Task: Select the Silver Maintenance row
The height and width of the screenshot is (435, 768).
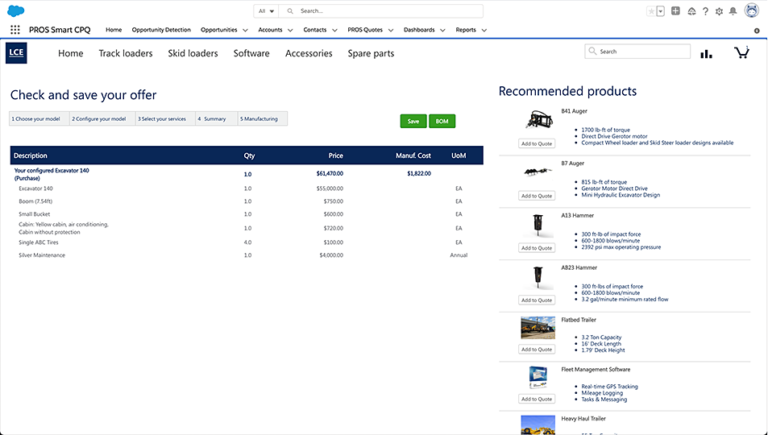Action: coord(246,255)
